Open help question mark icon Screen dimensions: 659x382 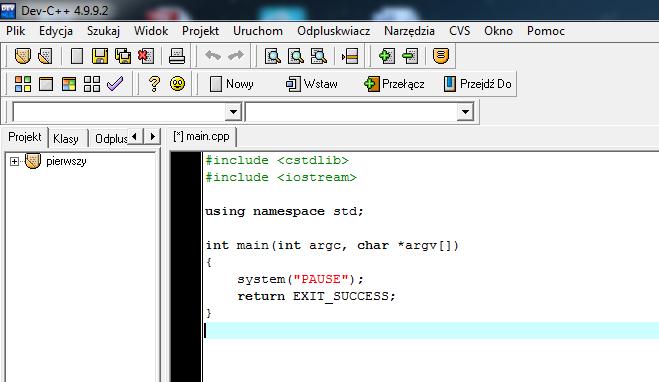154,84
